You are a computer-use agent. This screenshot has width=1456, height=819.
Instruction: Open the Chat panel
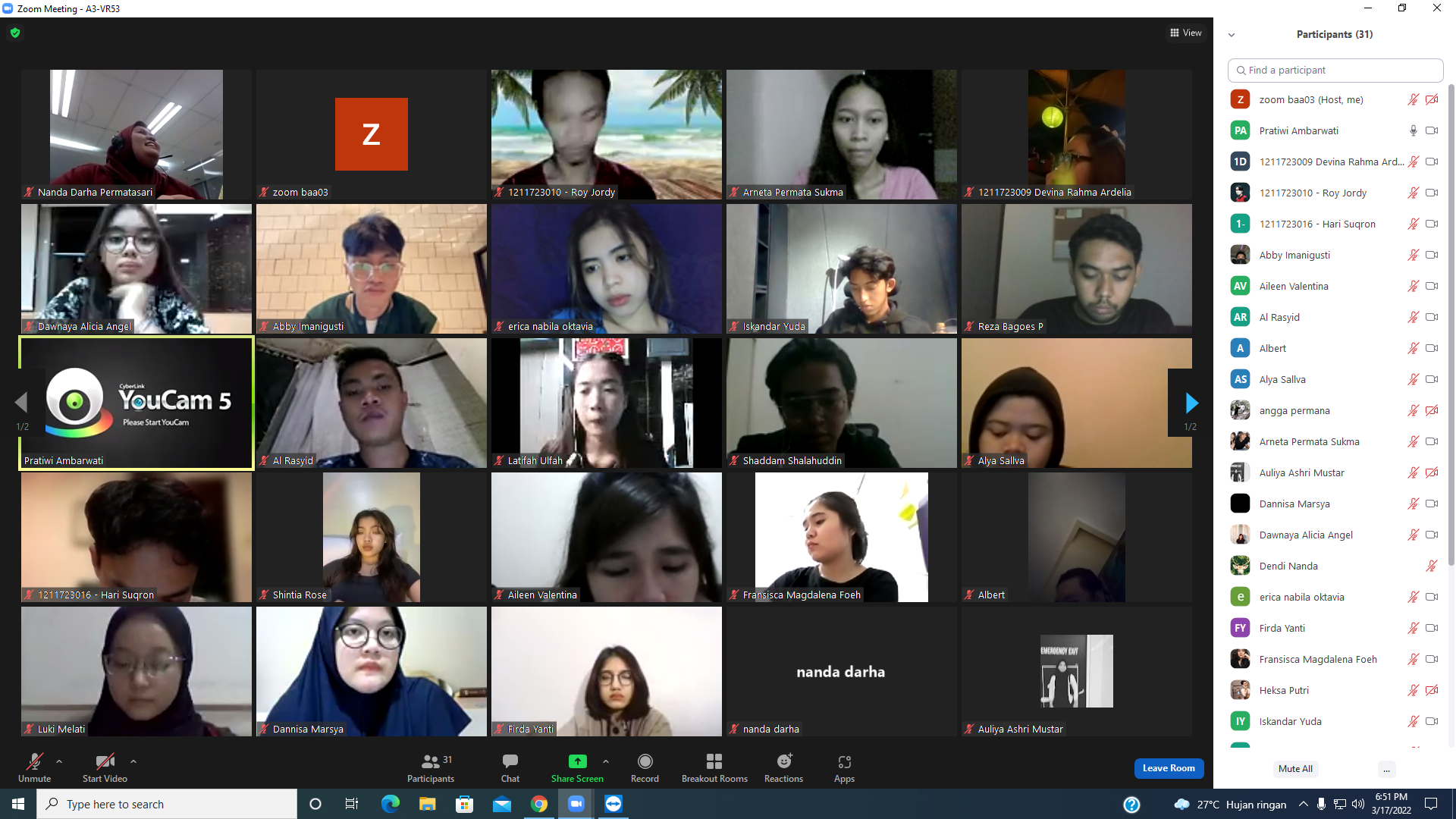tap(510, 767)
